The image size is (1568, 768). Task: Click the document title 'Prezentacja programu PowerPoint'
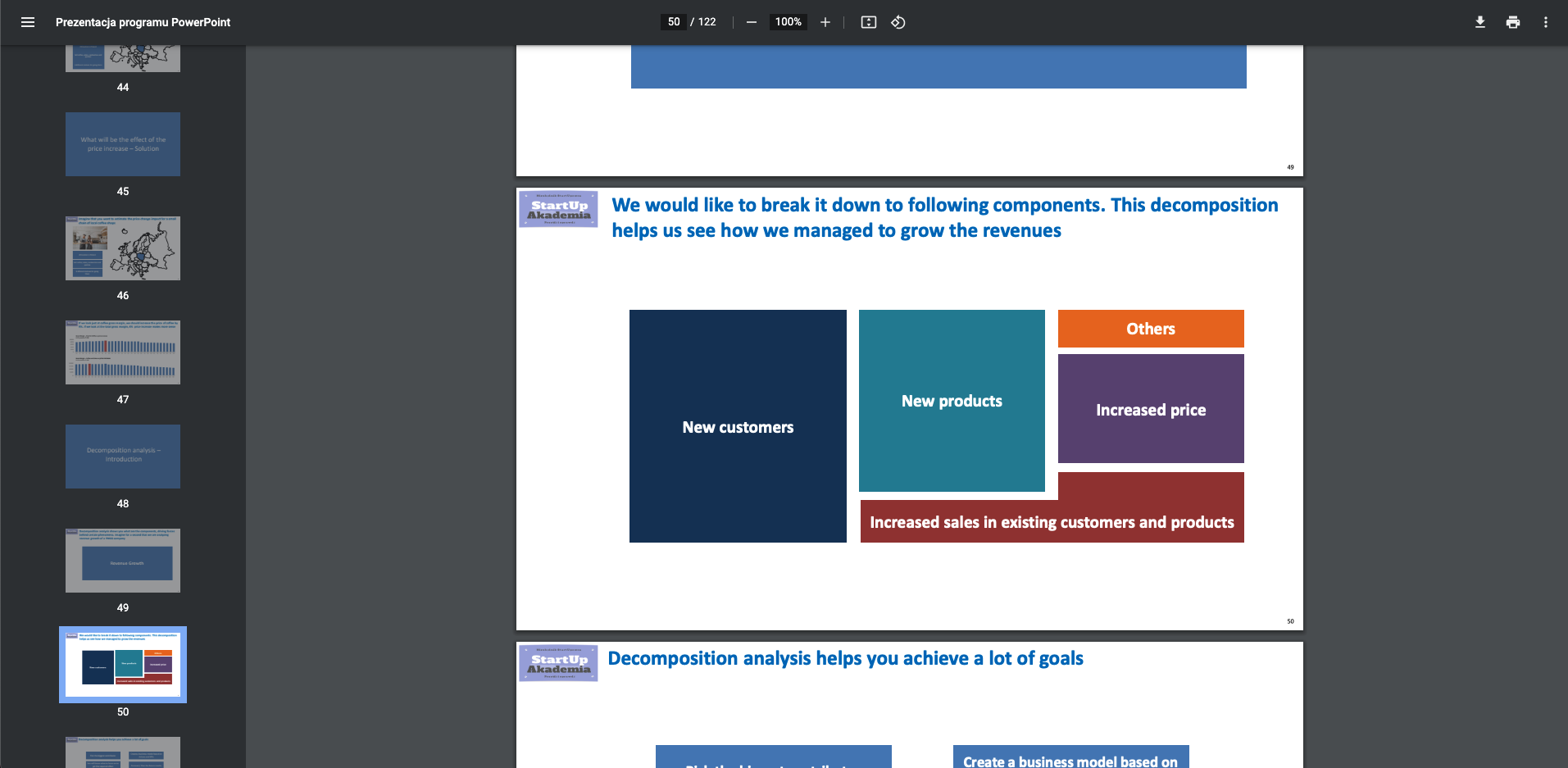click(143, 22)
